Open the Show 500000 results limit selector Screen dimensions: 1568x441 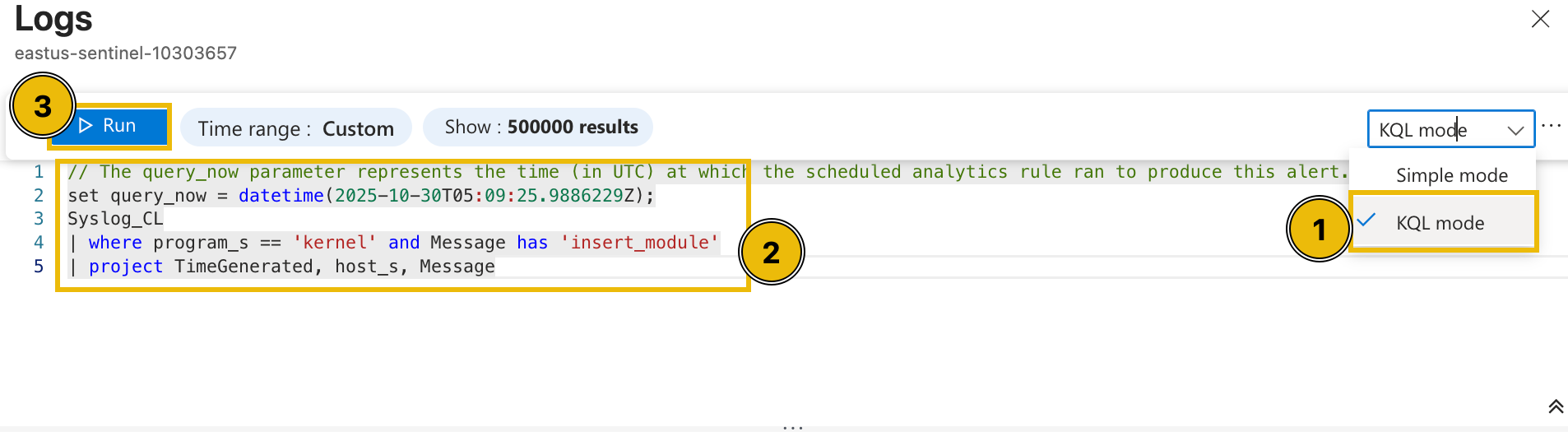tap(539, 128)
